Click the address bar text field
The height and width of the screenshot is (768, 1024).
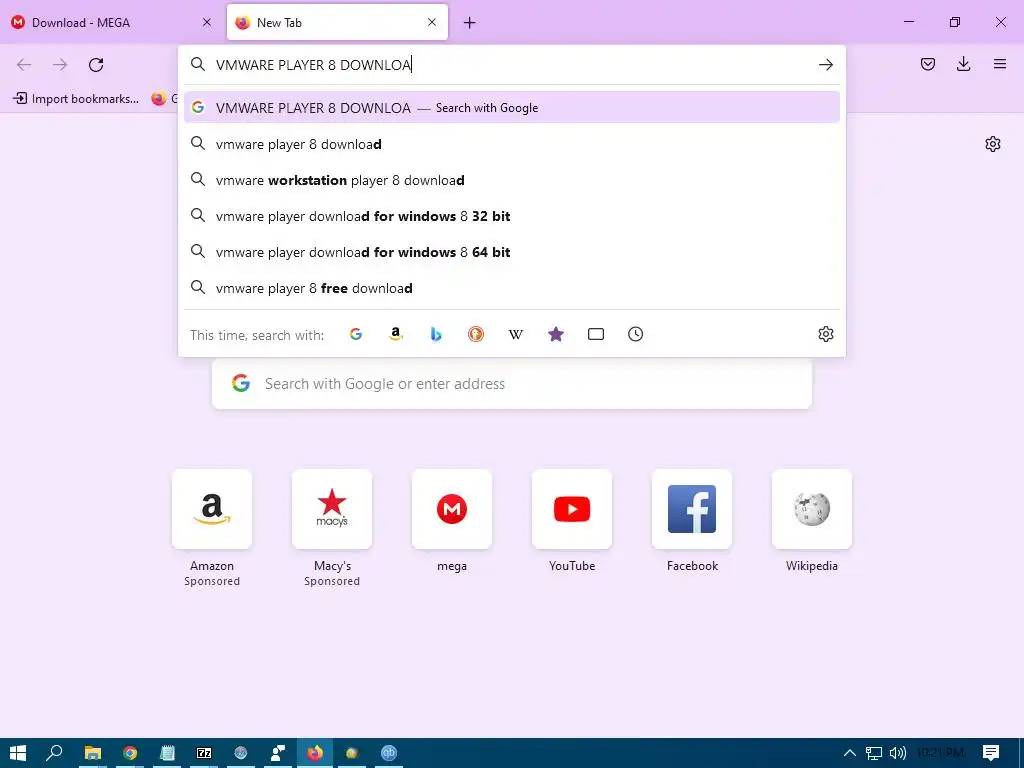coord(513,65)
